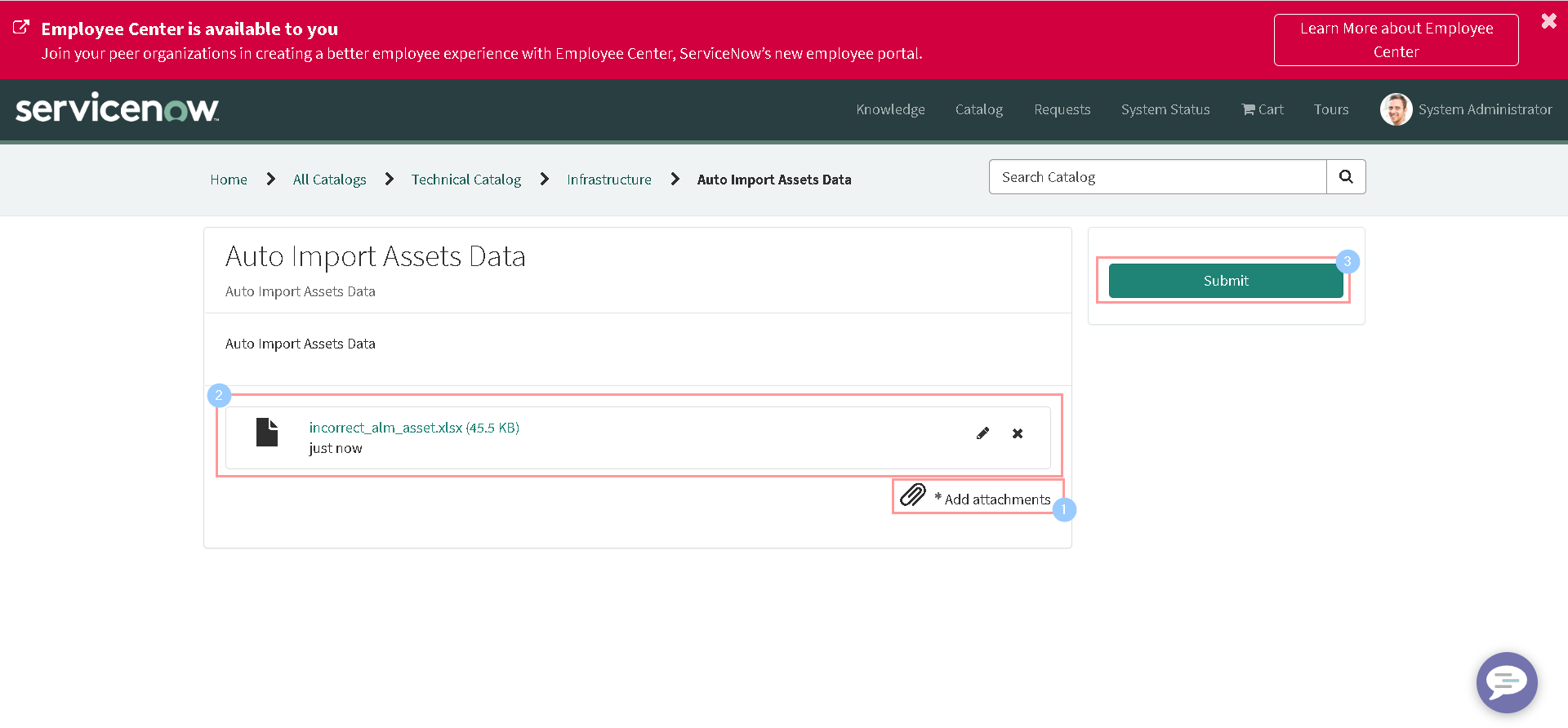
Task: Navigate to Home breadcrumb
Action: [x=229, y=180]
